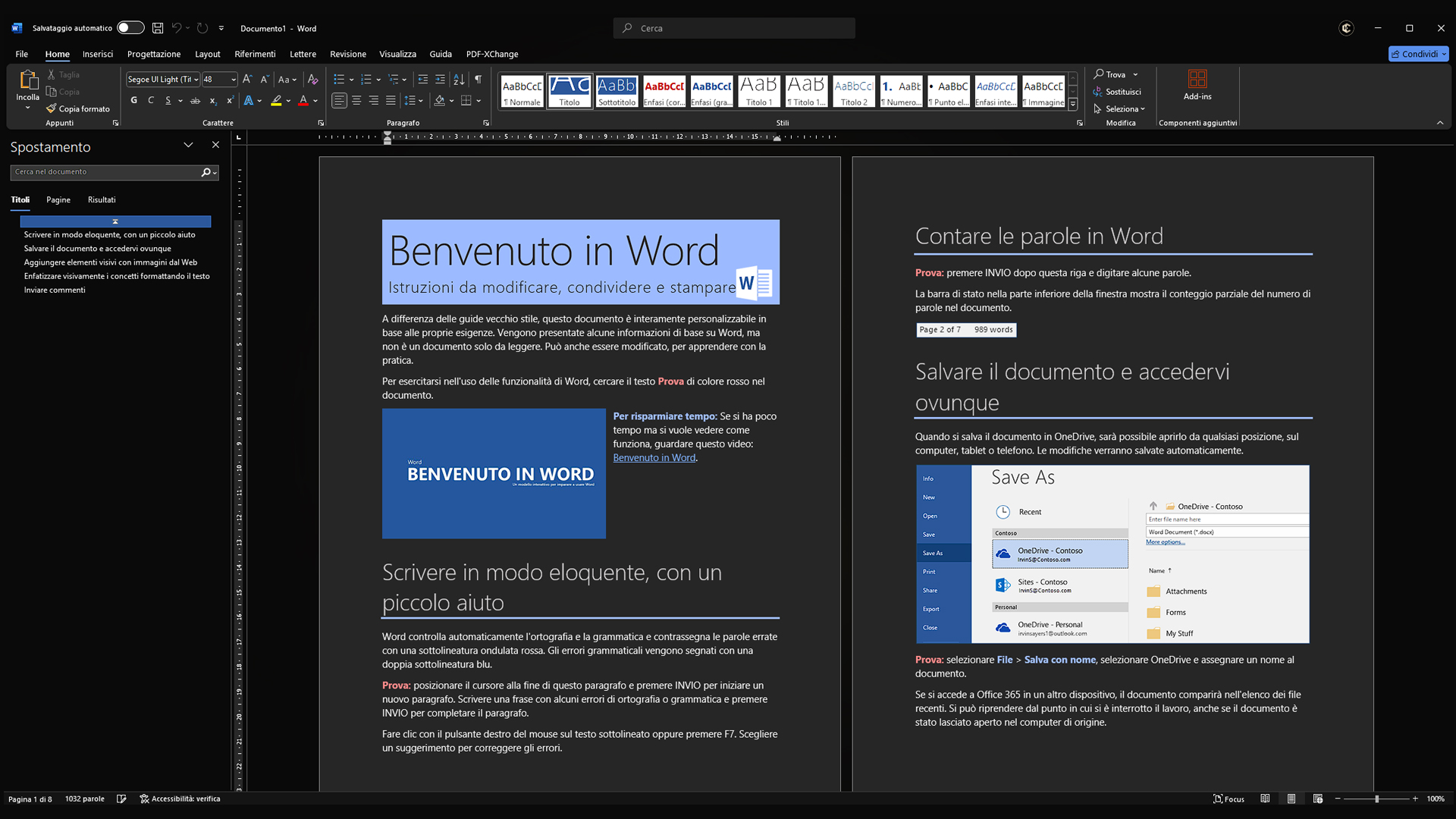Switch to Read Mode view in status bar

click(x=1265, y=799)
